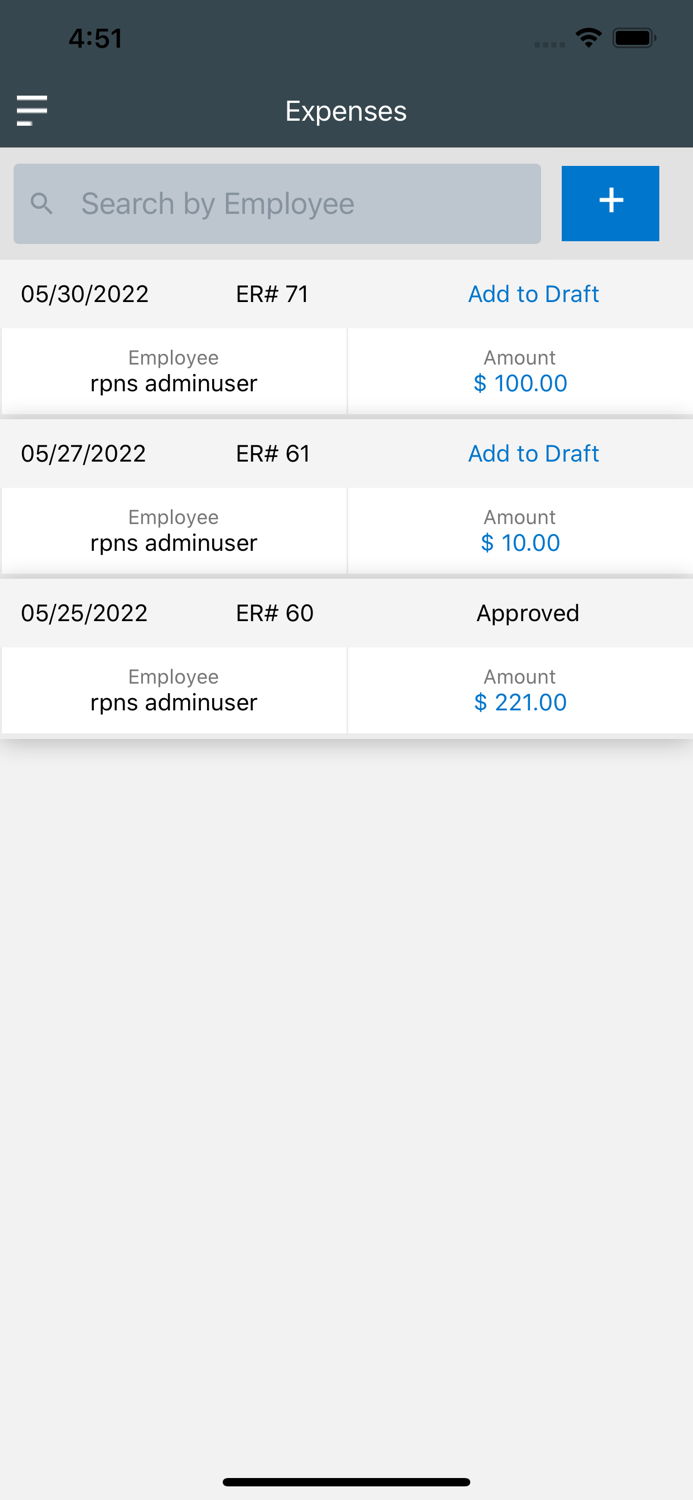Click the Wi-Fi icon in the status bar
This screenshot has height=1500, width=693.
coord(588,38)
